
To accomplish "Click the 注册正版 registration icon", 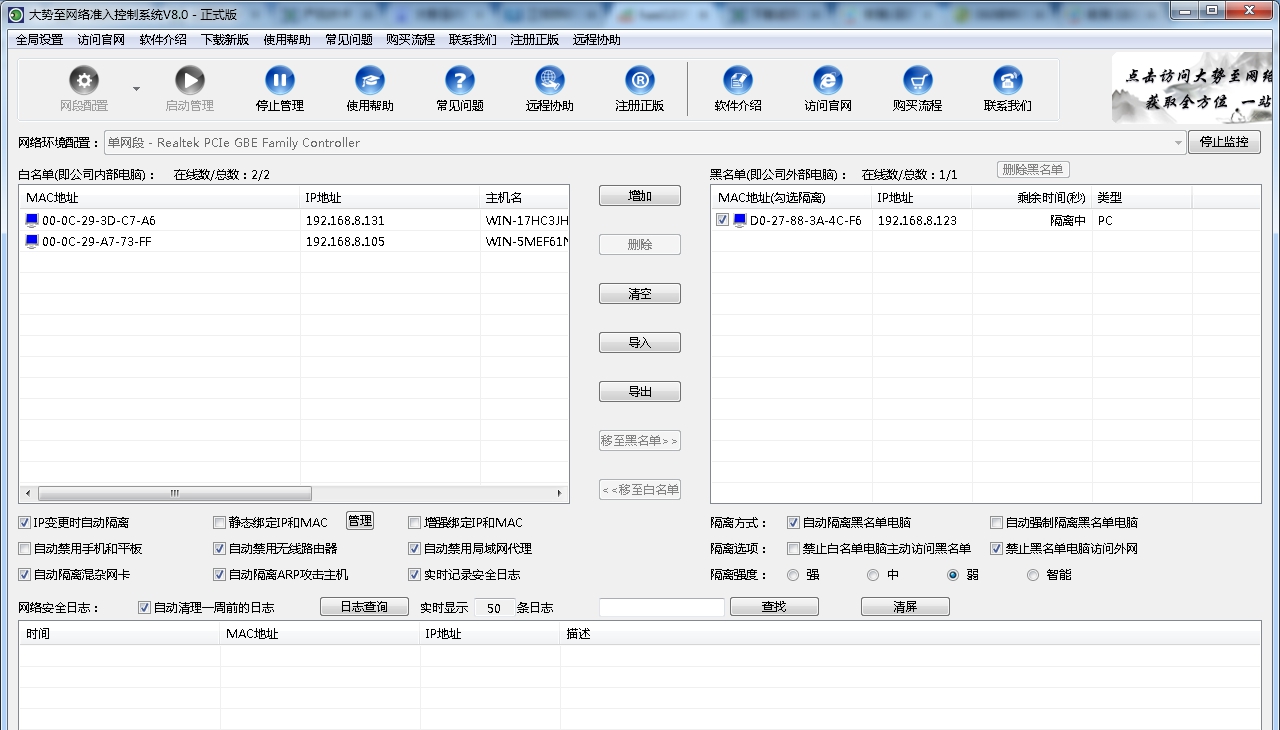I will (639, 80).
